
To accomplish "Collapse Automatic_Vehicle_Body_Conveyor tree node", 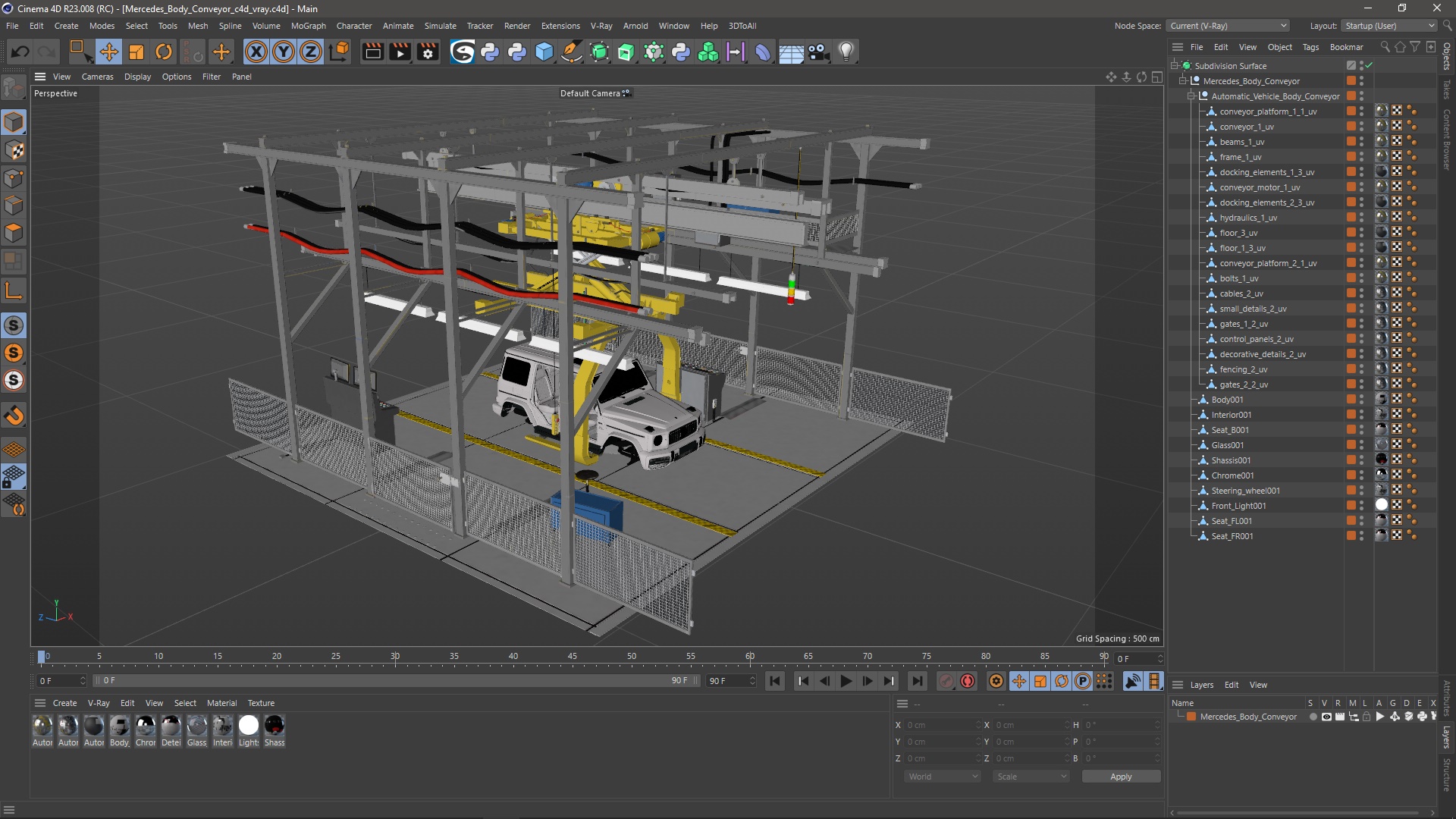I will (x=1191, y=96).
